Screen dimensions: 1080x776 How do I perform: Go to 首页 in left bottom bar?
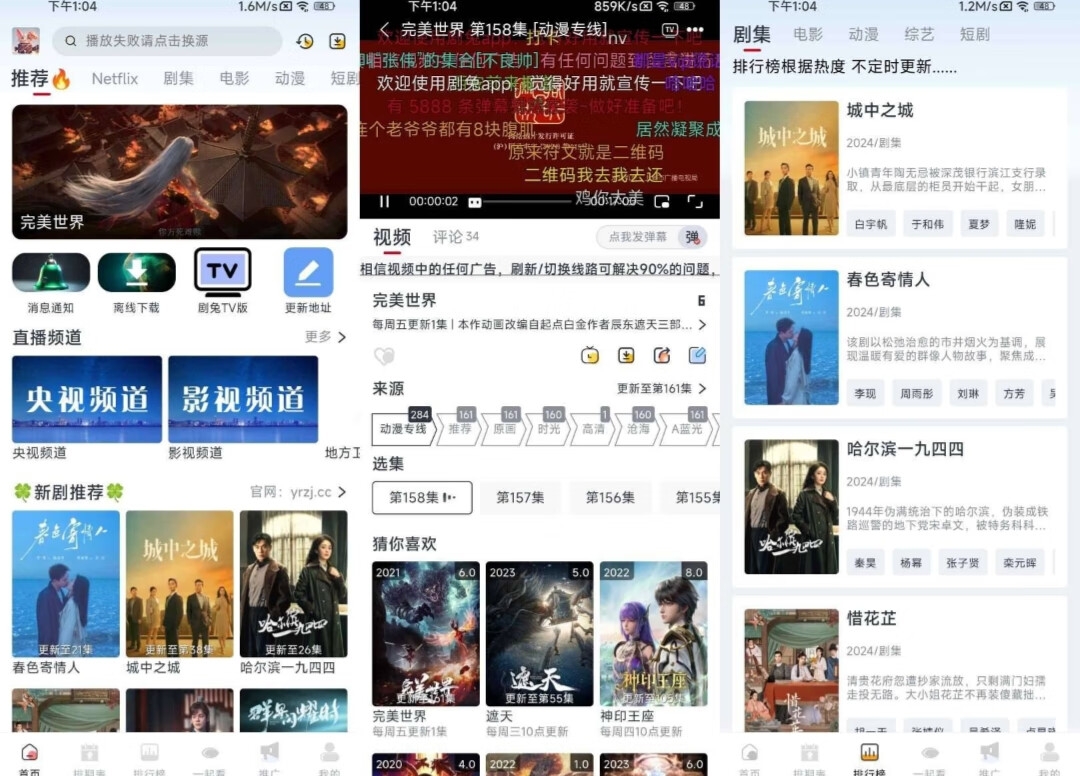point(30,757)
